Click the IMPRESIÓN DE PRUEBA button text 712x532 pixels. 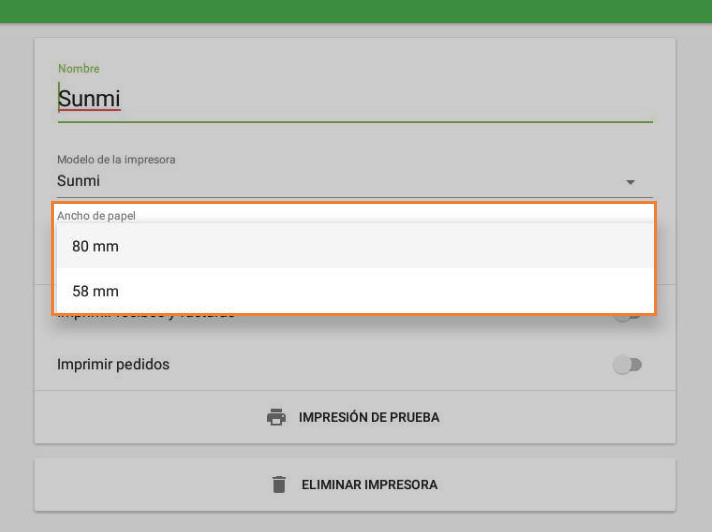pos(369,417)
